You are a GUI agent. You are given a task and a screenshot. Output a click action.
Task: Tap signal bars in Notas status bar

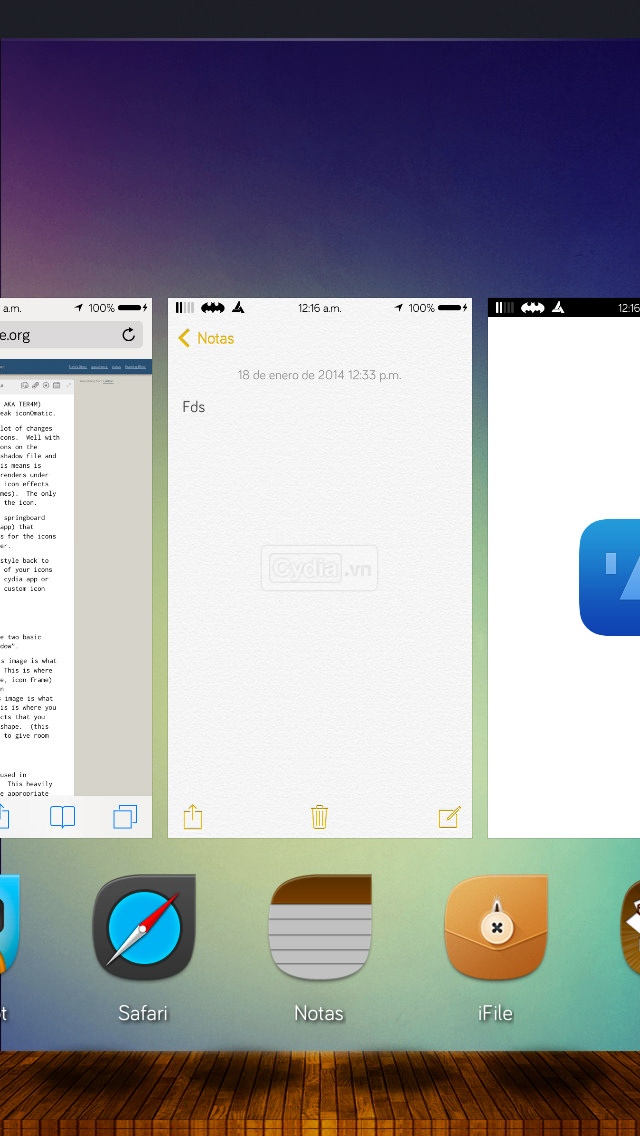[x=184, y=308]
